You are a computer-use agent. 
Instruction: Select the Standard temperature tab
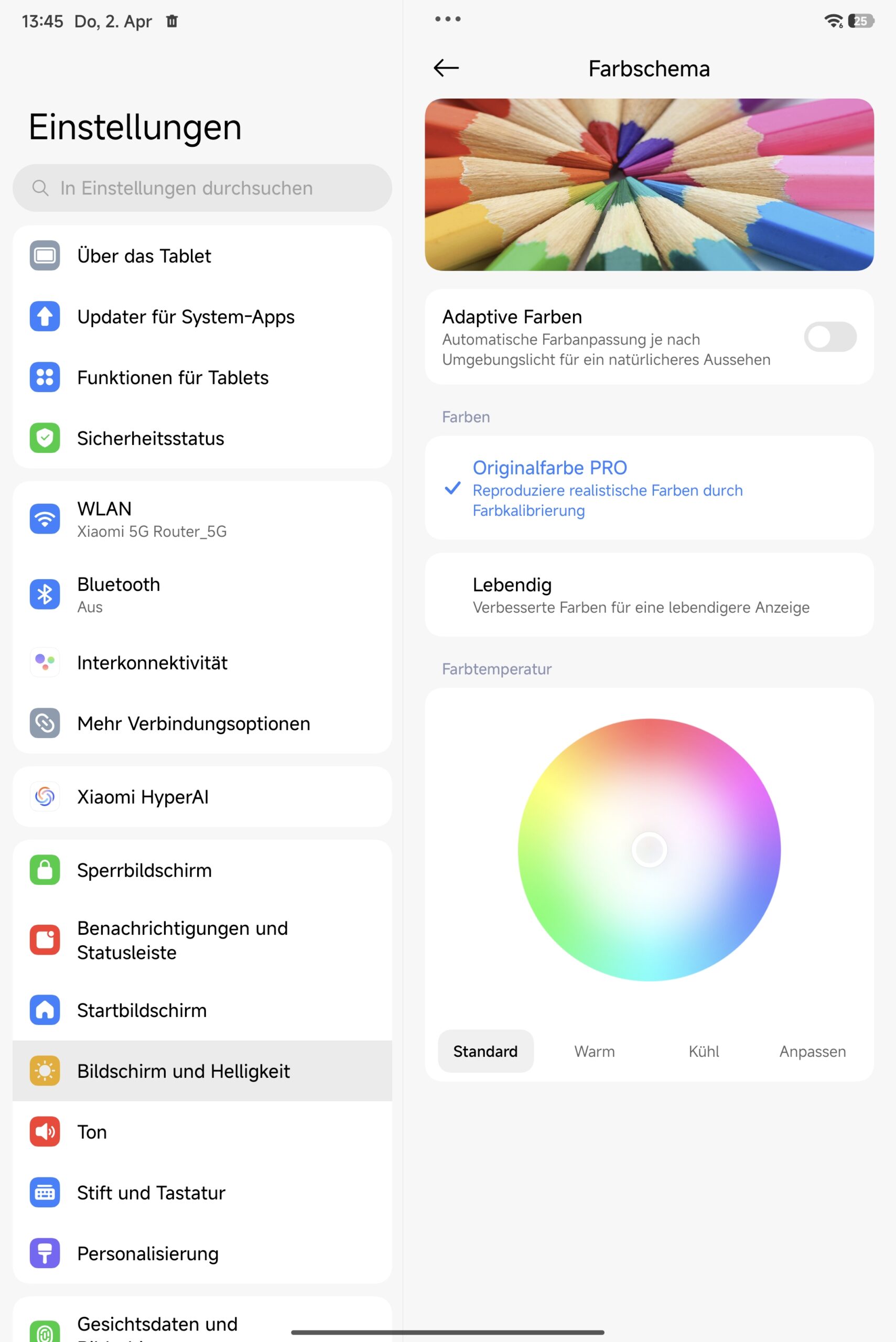coord(485,1051)
